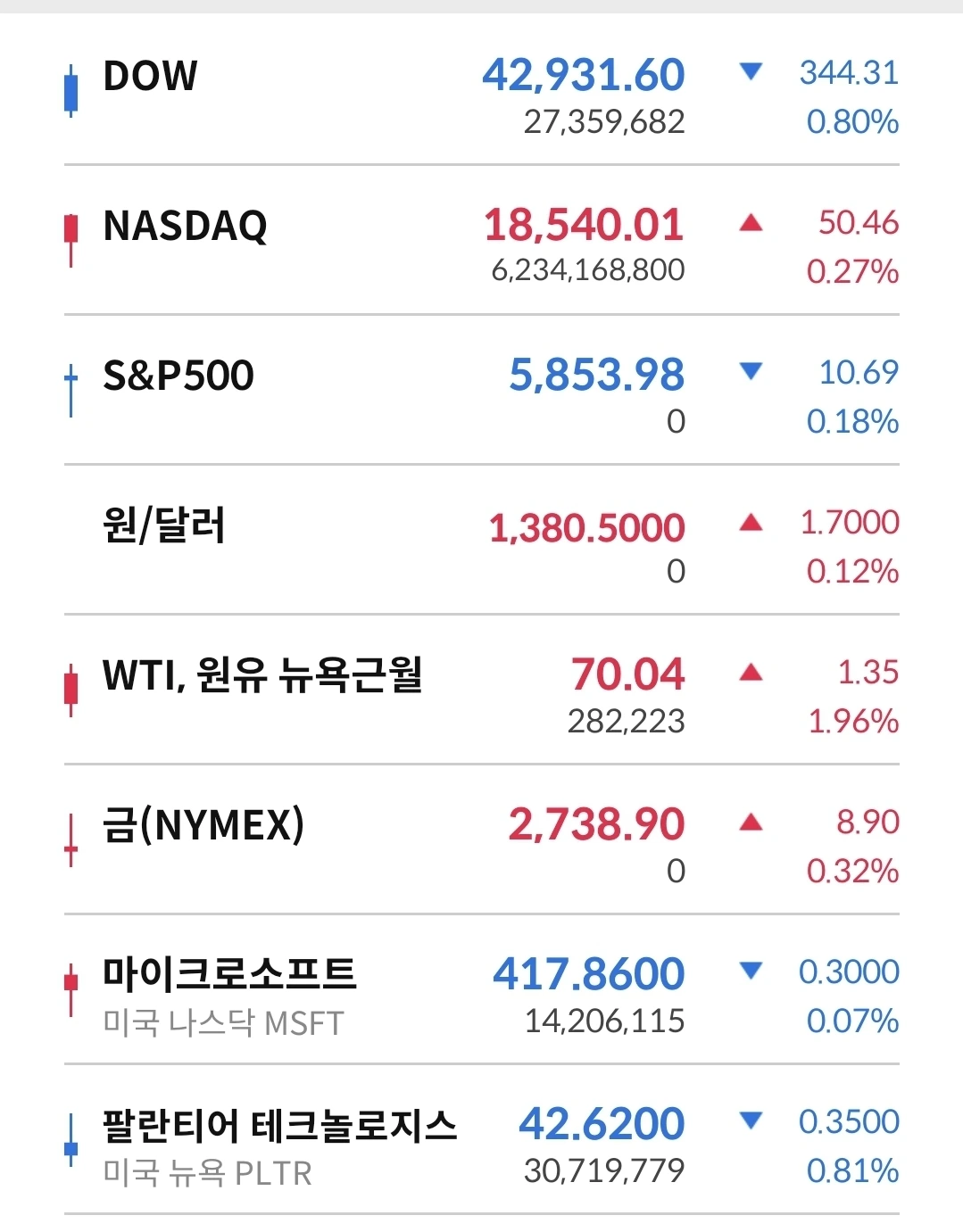Open 팔란티어 테크놀로지스 PLTR stock page
Viewport: 963px width, 1232px height.
[482, 1139]
